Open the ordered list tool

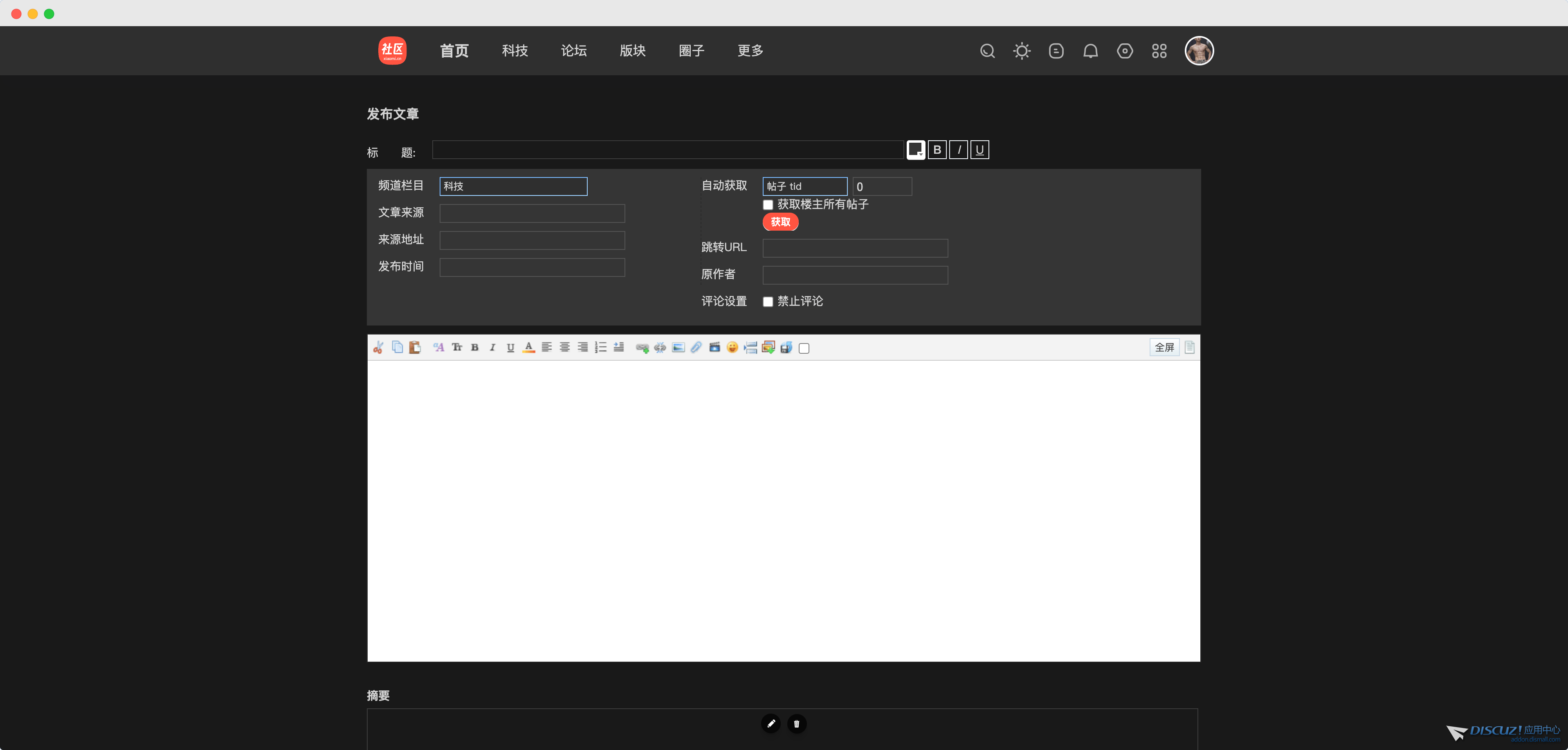(601, 348)
